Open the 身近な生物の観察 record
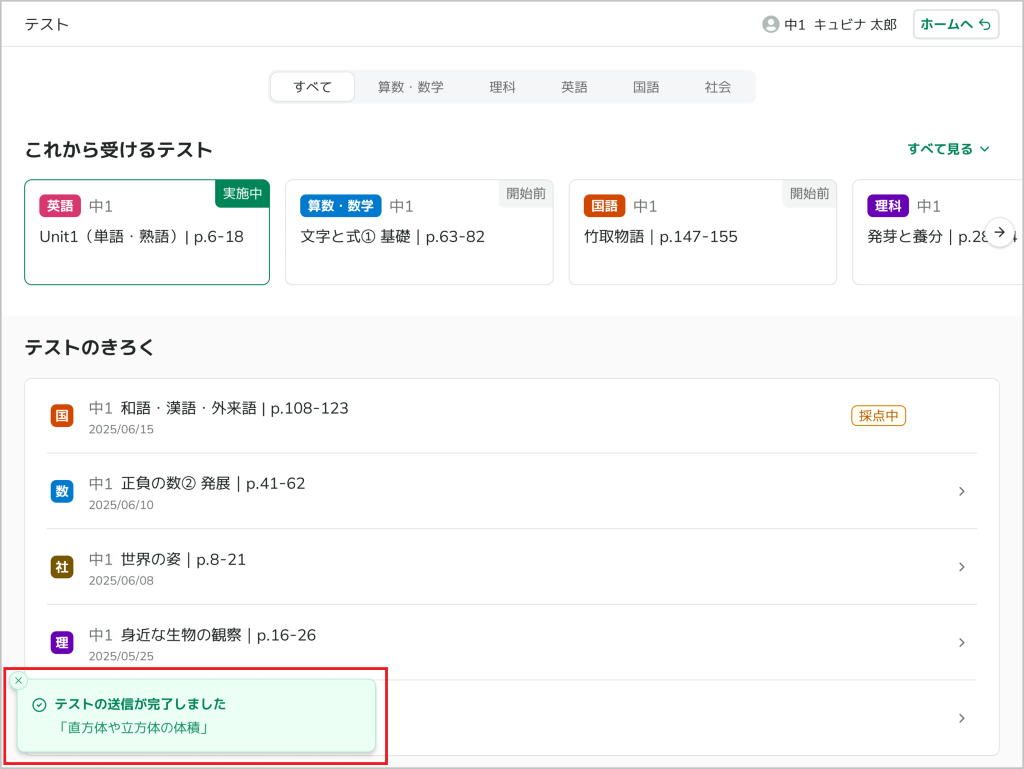The width and height of the screenshot is (1024, 769). (512, 642)
